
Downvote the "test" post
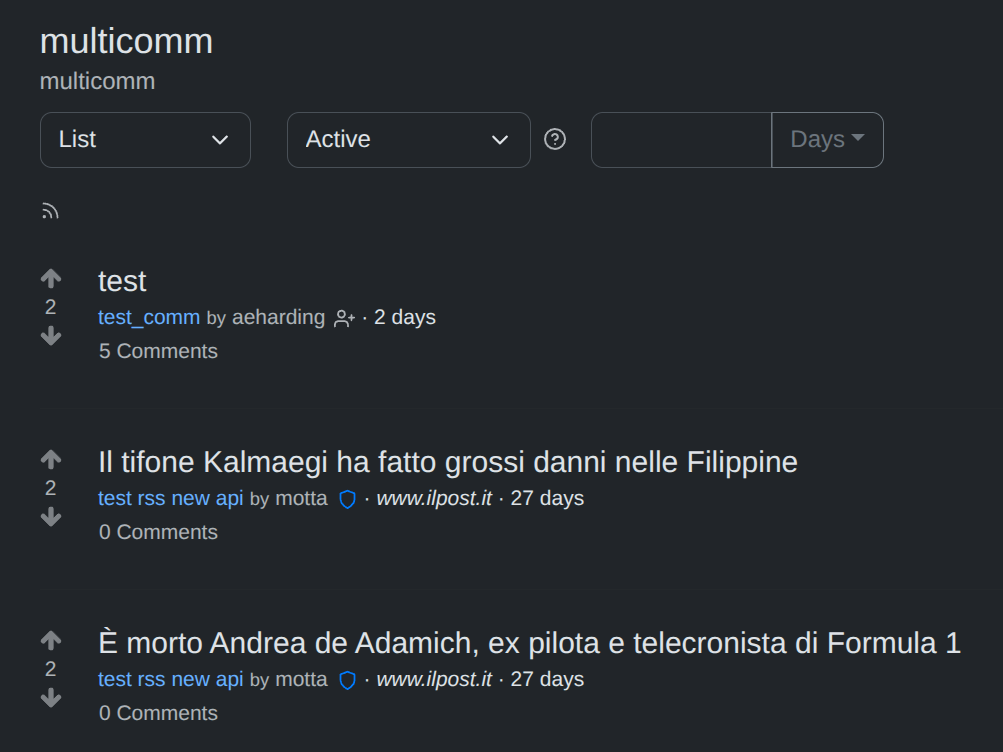tap(51, 336)
